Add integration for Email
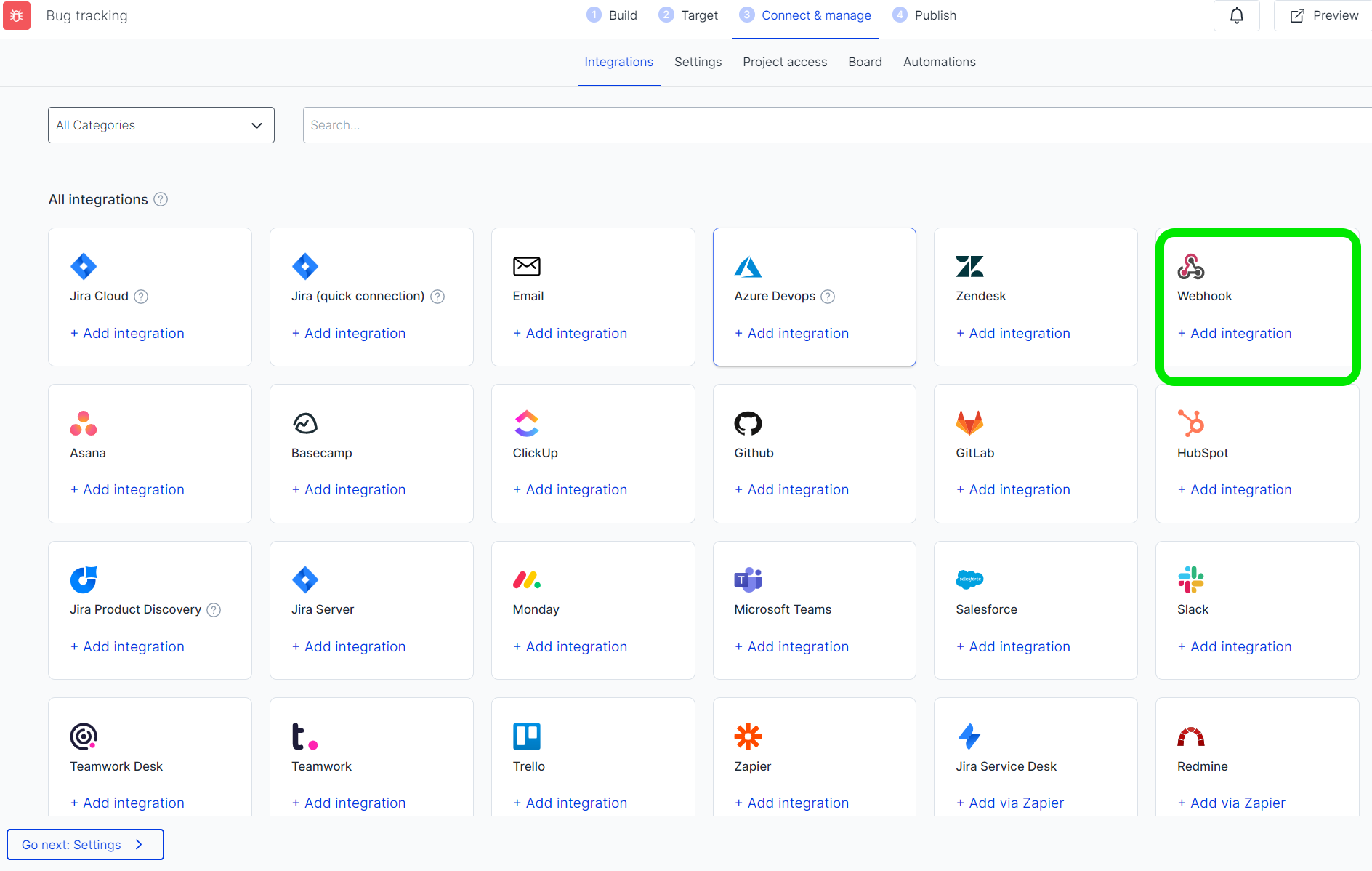This screenshot has width=1372, height=871. coord(570,333)
